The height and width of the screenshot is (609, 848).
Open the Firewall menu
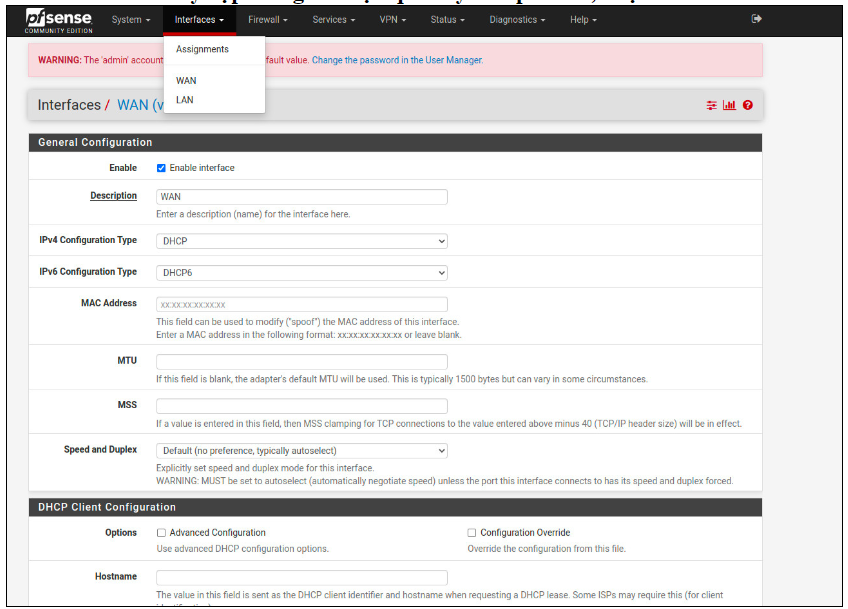(x=267, y=20)
